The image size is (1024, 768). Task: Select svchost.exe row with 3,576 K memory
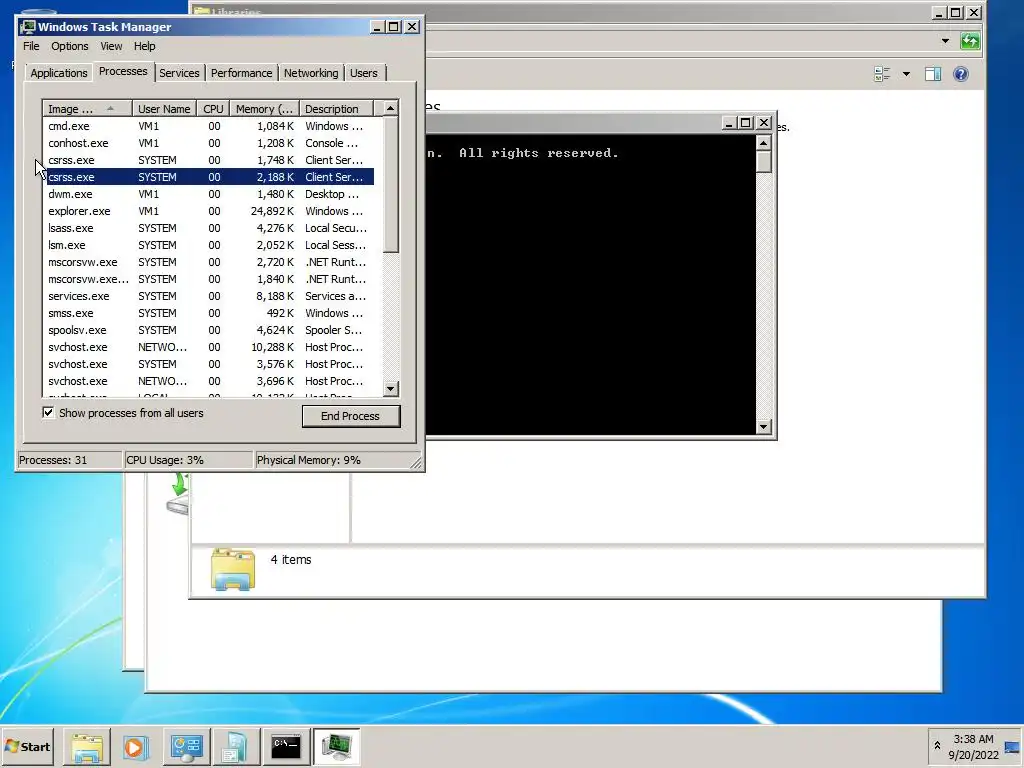click(209, 364)
